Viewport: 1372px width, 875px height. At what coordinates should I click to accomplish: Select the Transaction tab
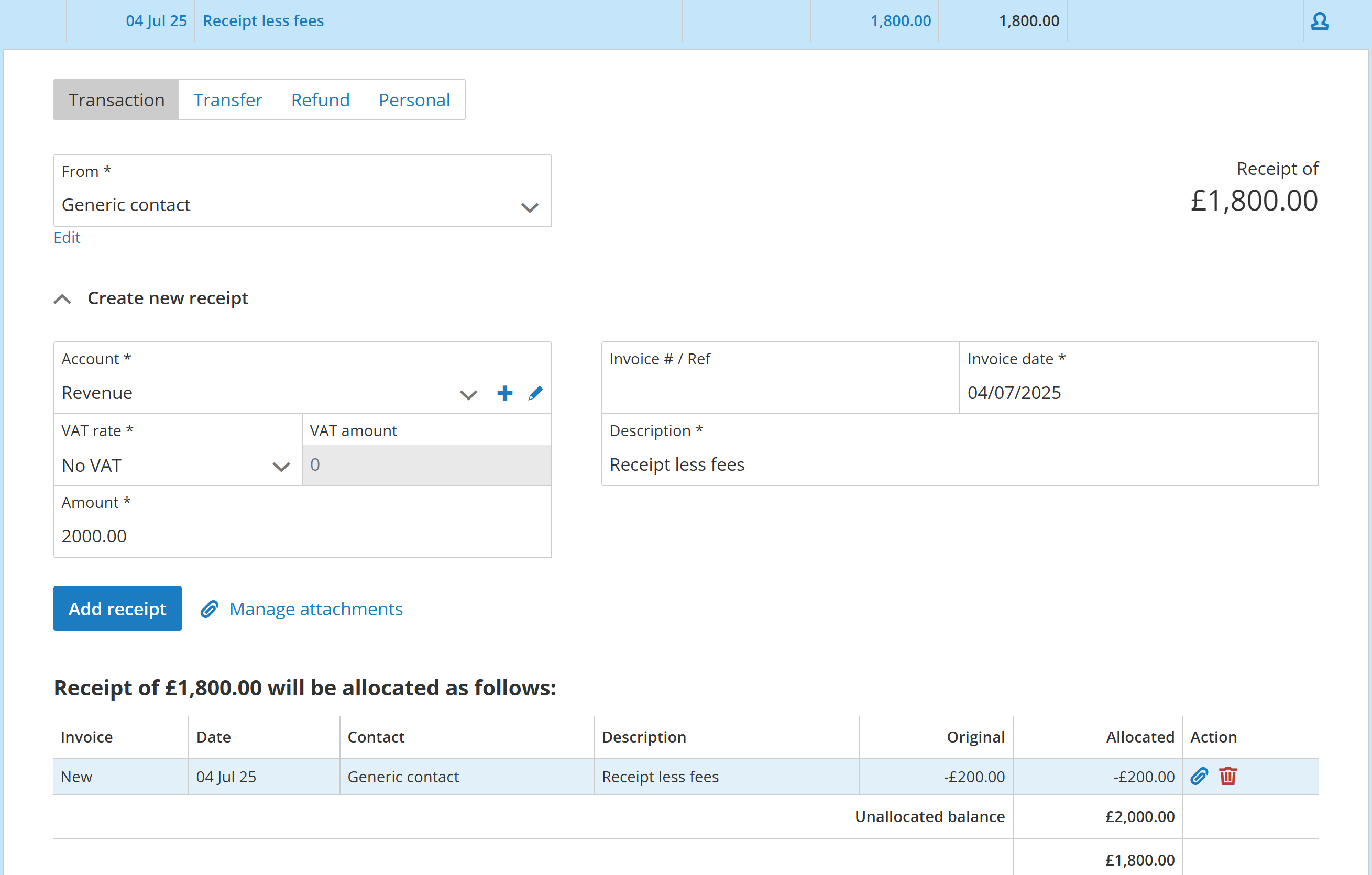point(116,99)
